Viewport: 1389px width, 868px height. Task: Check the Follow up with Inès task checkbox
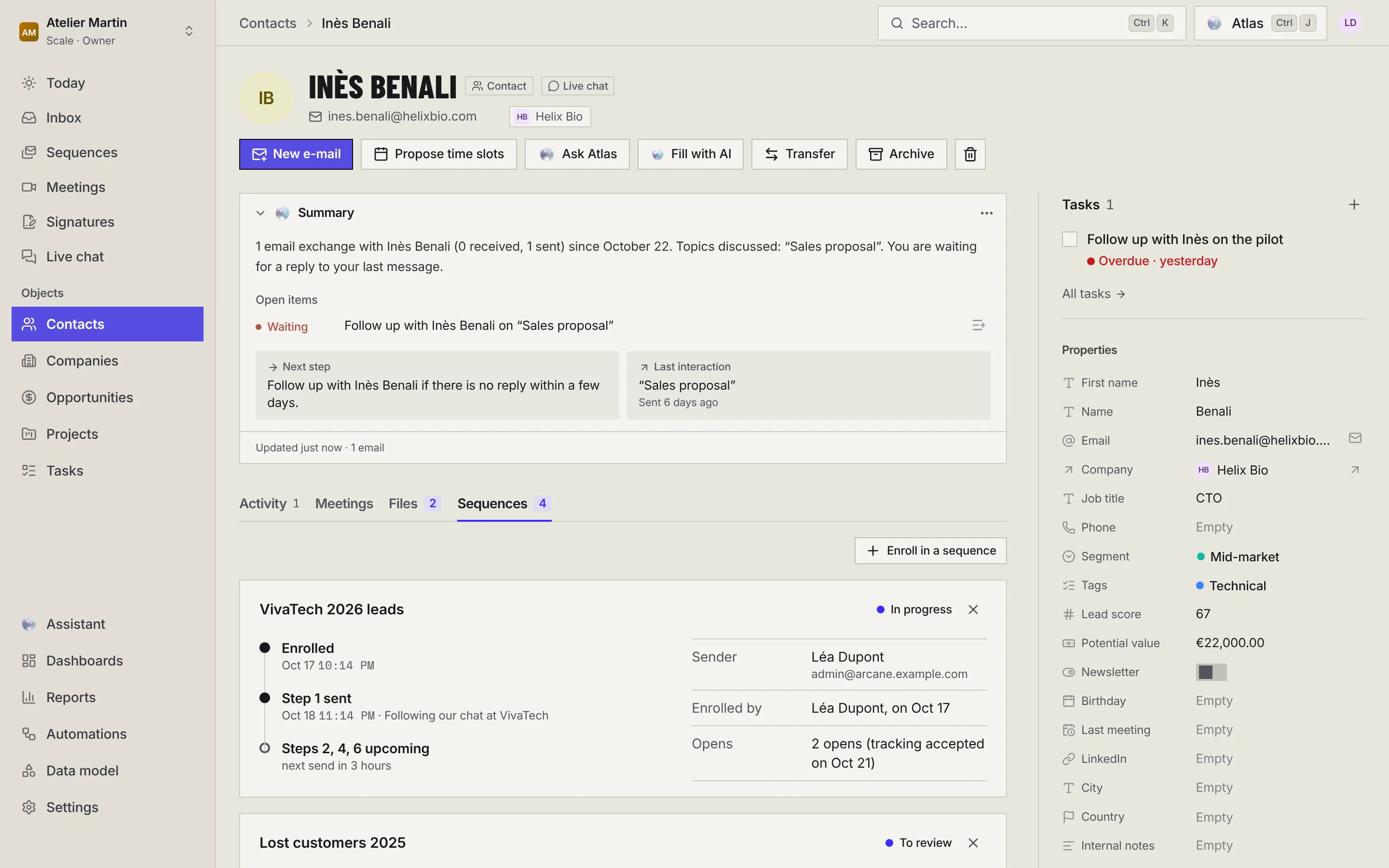(1070, 239)
